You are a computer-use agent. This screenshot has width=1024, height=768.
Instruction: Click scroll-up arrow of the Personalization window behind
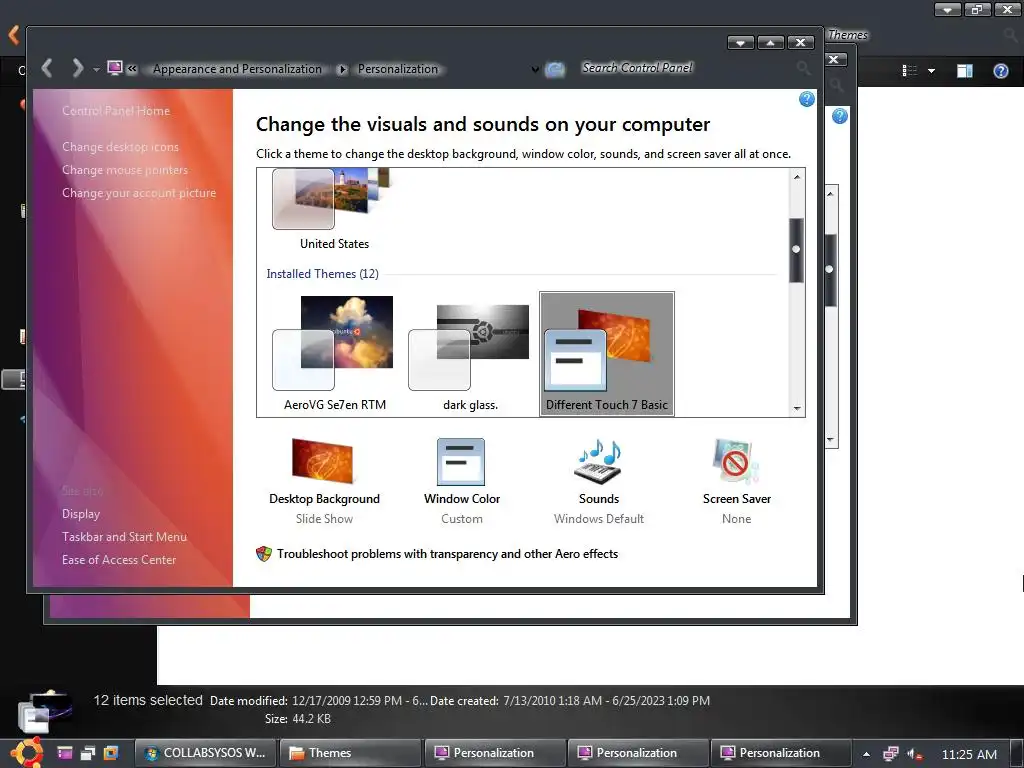[x=831, y=193]
